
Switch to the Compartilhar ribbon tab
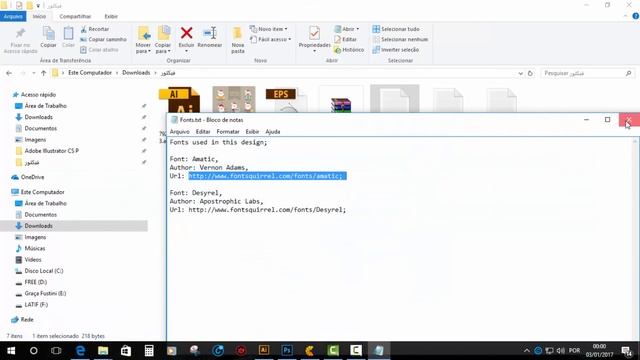pyautogui.click(x=75, y=16)
